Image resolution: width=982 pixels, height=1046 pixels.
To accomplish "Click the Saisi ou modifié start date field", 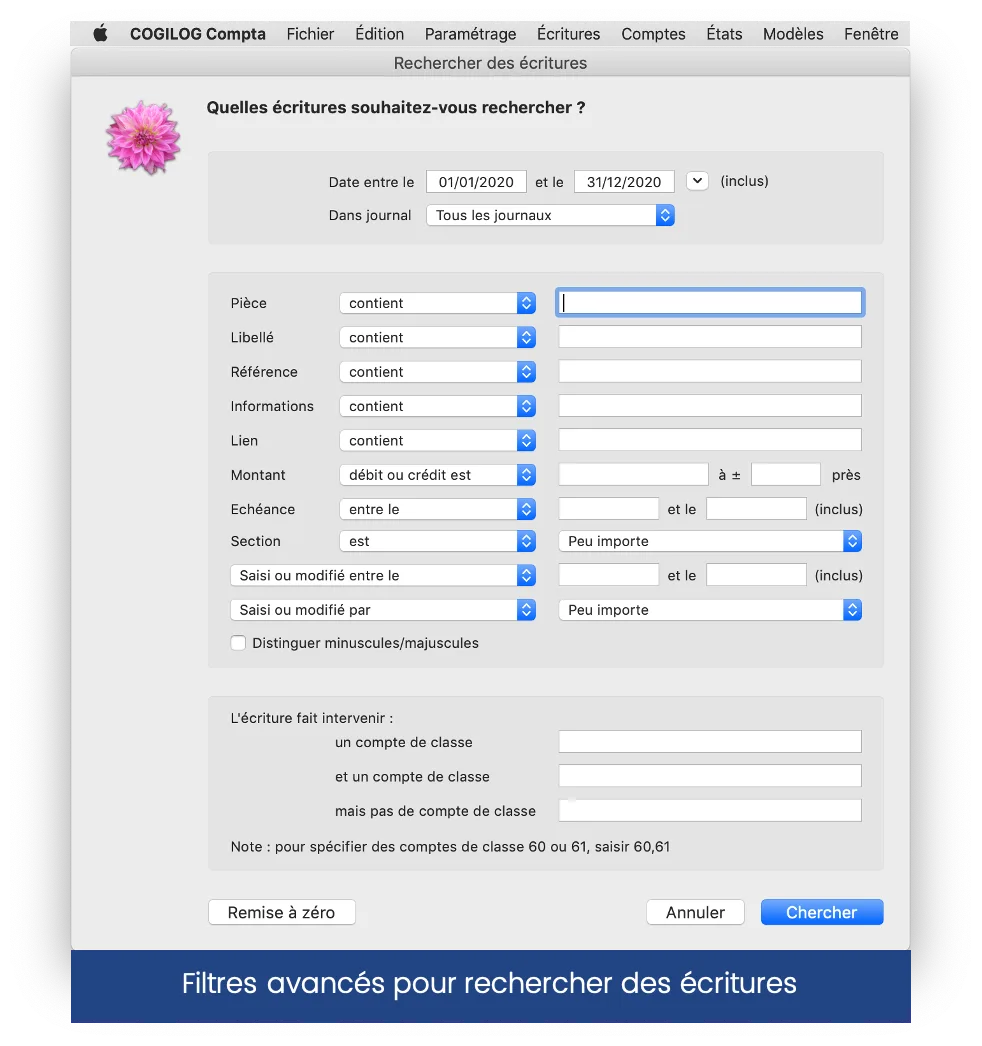I will pyautogui.click(x=608, y=575).
